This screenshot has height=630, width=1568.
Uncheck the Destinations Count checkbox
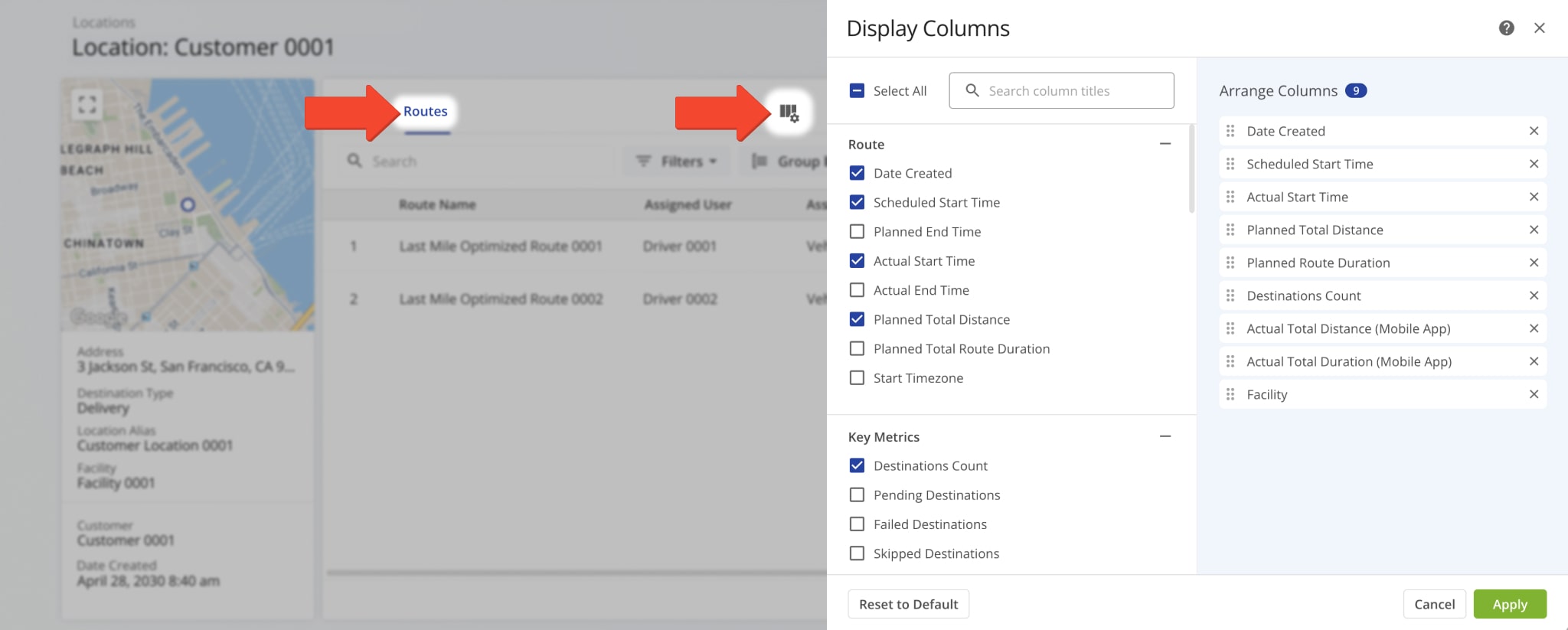pos(857,465)
